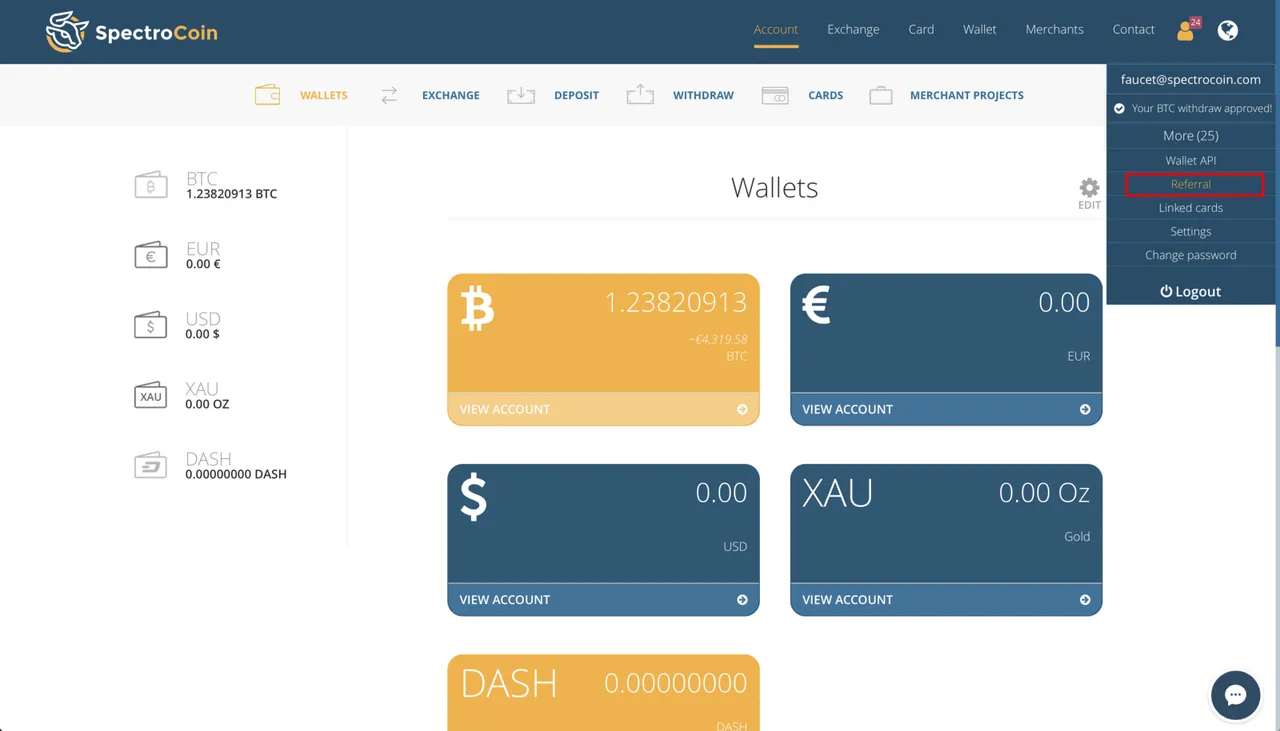Select XAU 0.00 OZ sidebar entry
The width and height of the screenshot is (1280, 731).
pos(182,395)
